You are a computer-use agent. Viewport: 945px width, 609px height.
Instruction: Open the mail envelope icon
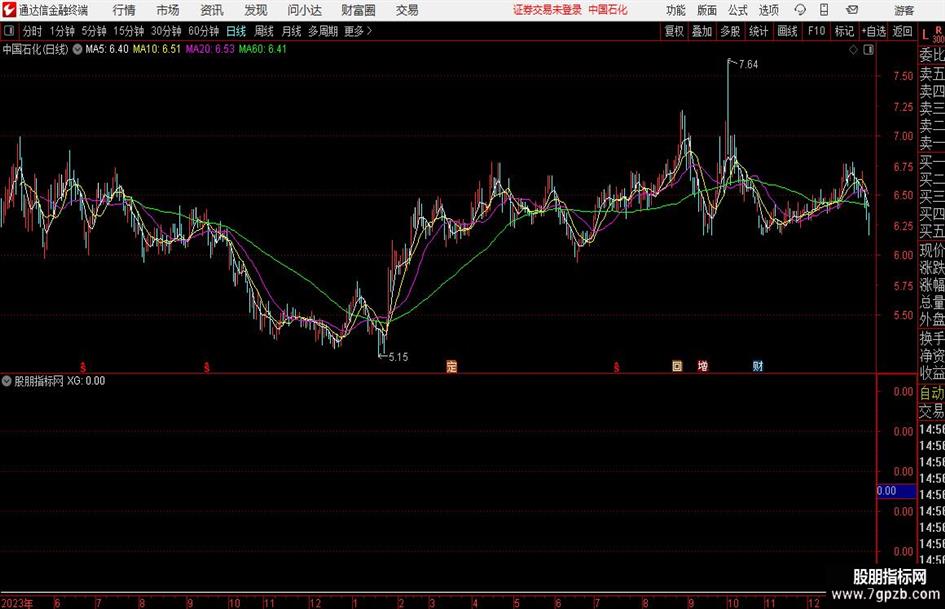(x=852, y=10)
